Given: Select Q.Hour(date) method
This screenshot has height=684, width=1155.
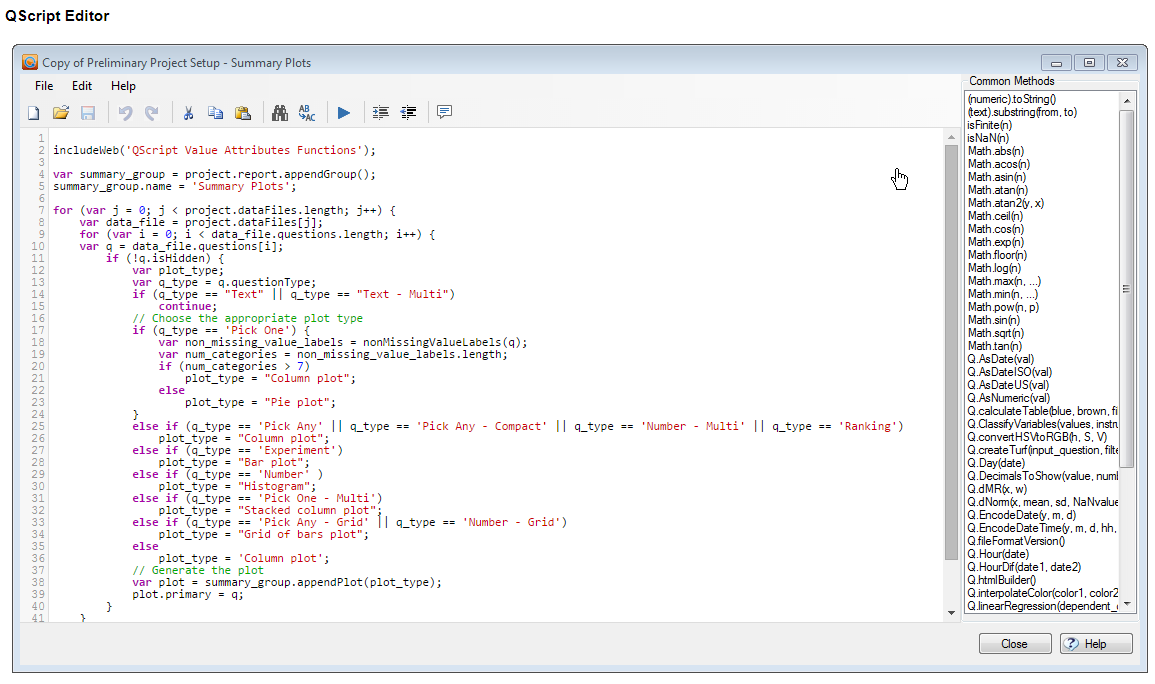Looking at the screenshot, I should [x=998, y=554].
